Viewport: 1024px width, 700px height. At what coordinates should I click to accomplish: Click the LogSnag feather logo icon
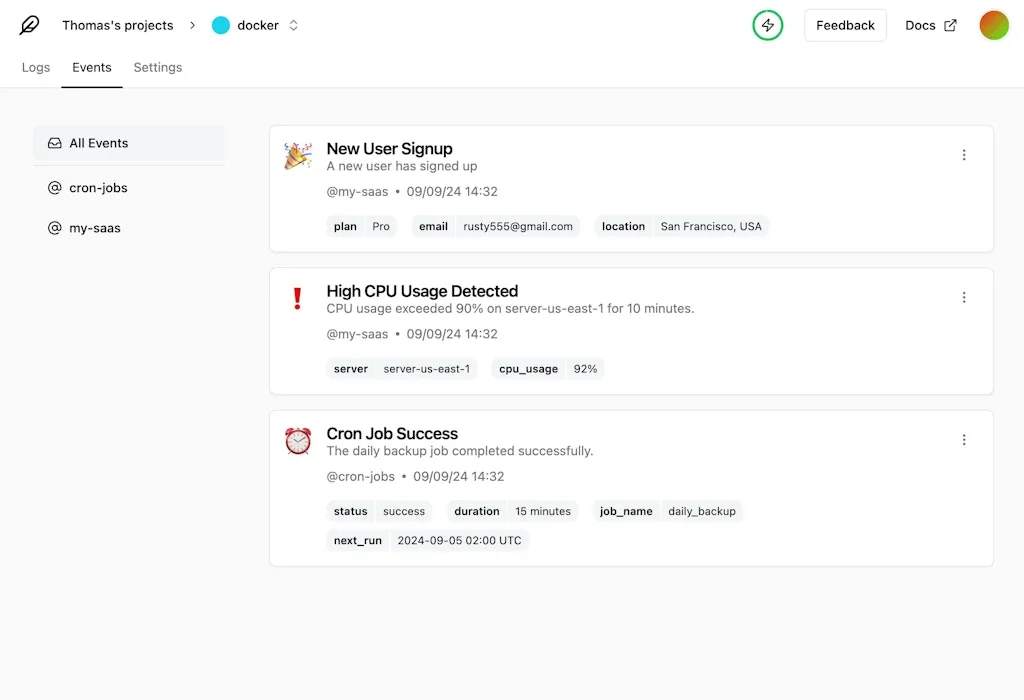tap(29, 24)
